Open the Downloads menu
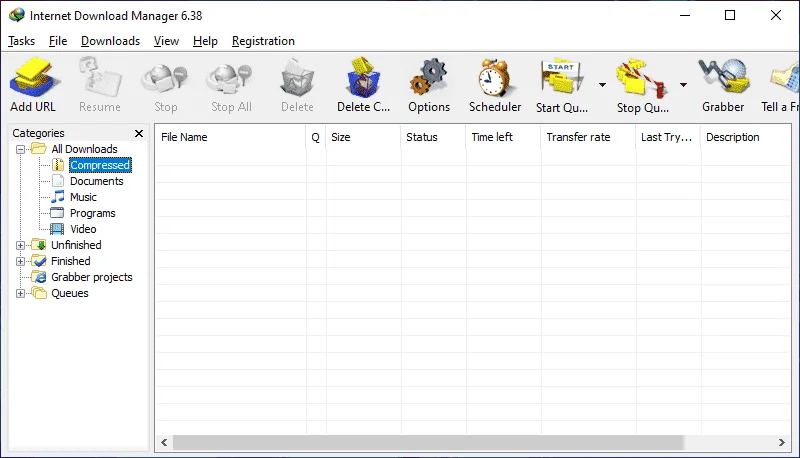800x458 pixels. [x=110, y=41]
